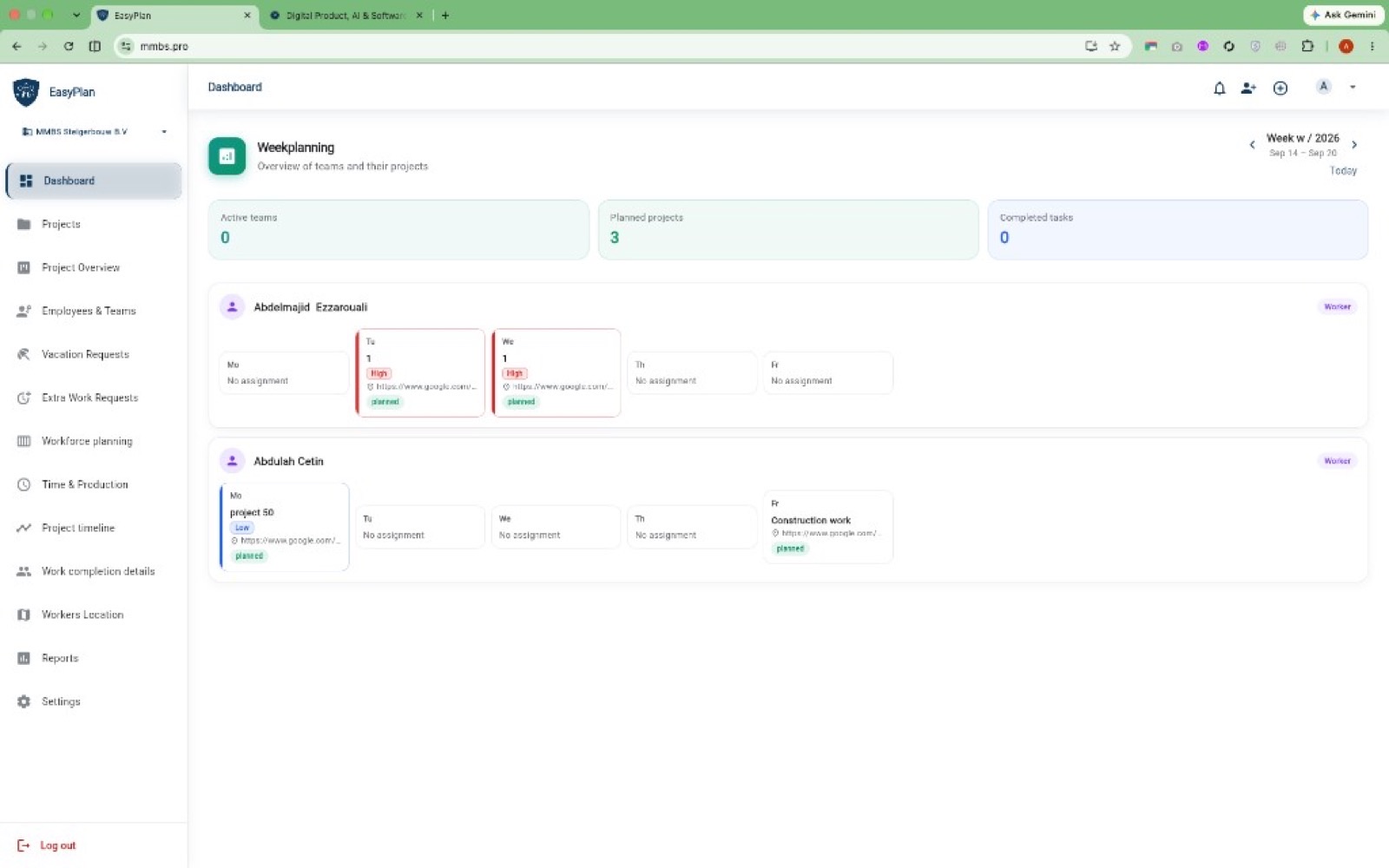Viewport: 1389px width, 868px height.
Task: Click the circled plus add icon
Action: (1280, 88)
